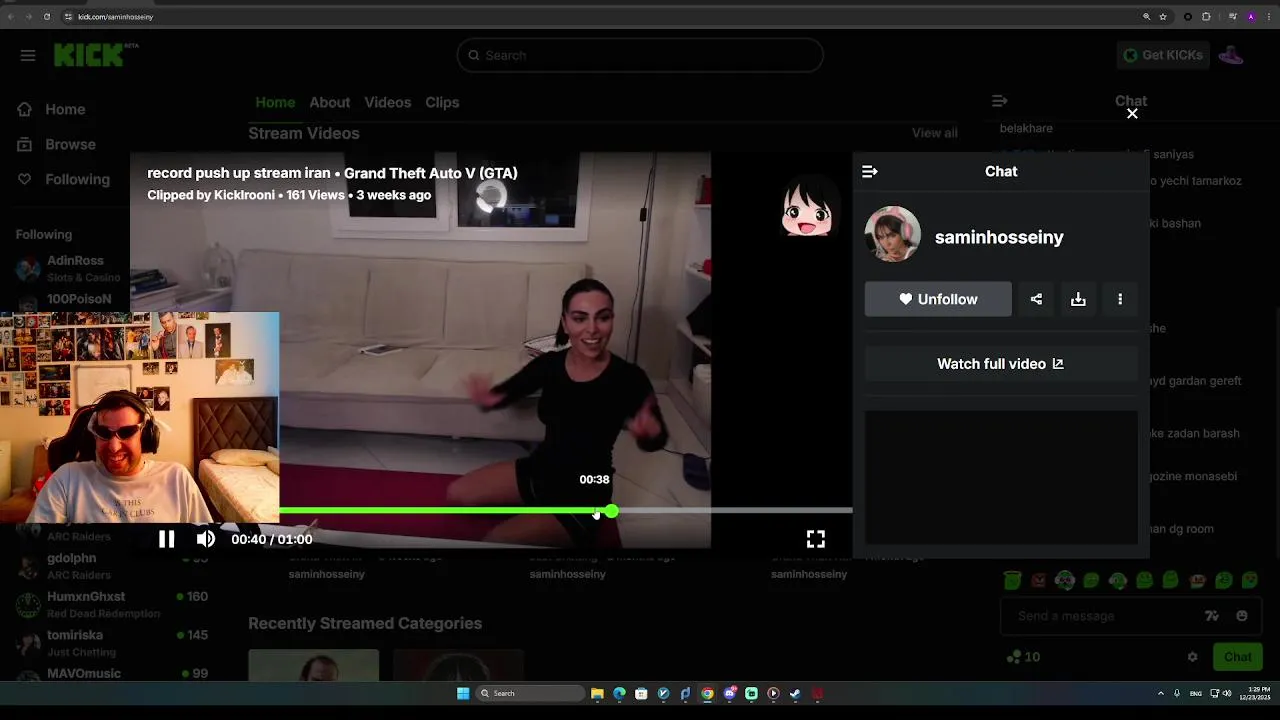1280x720 pixels.
Task: Go to Home in sidebar
Action: (53, 109)
